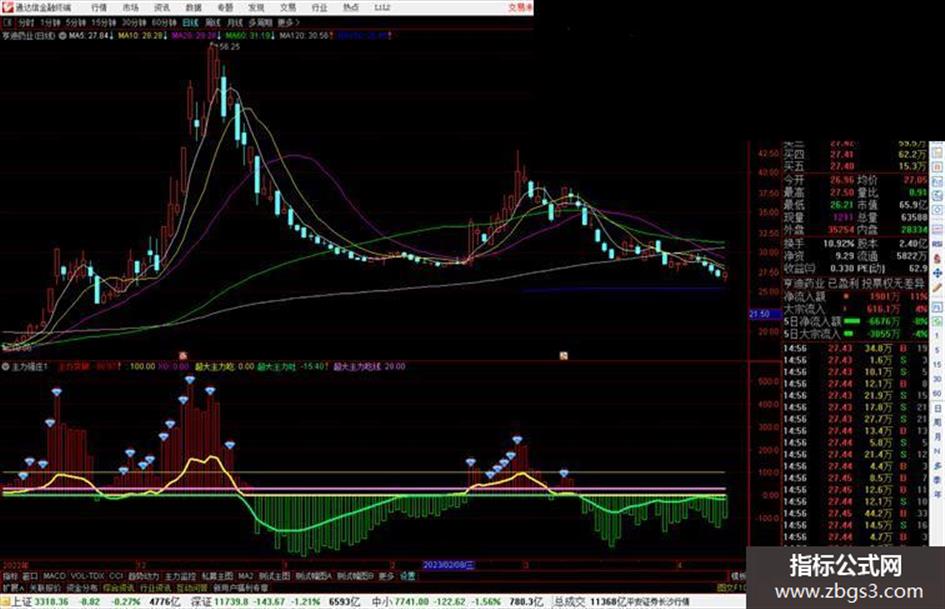Click the Tongdaxin app logo icon
The image size is (945, 609).
coord(7,7)
